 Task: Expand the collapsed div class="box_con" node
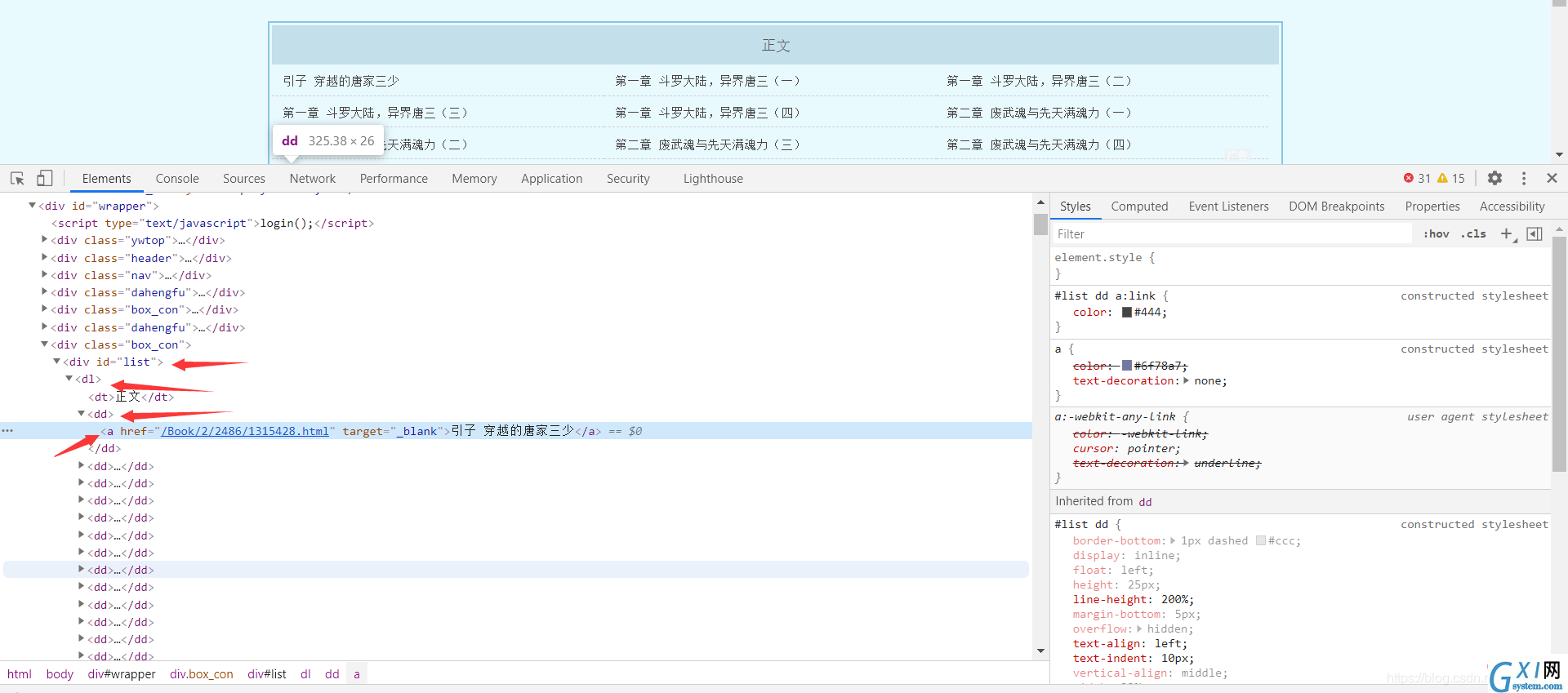click(x=44, y=309)
